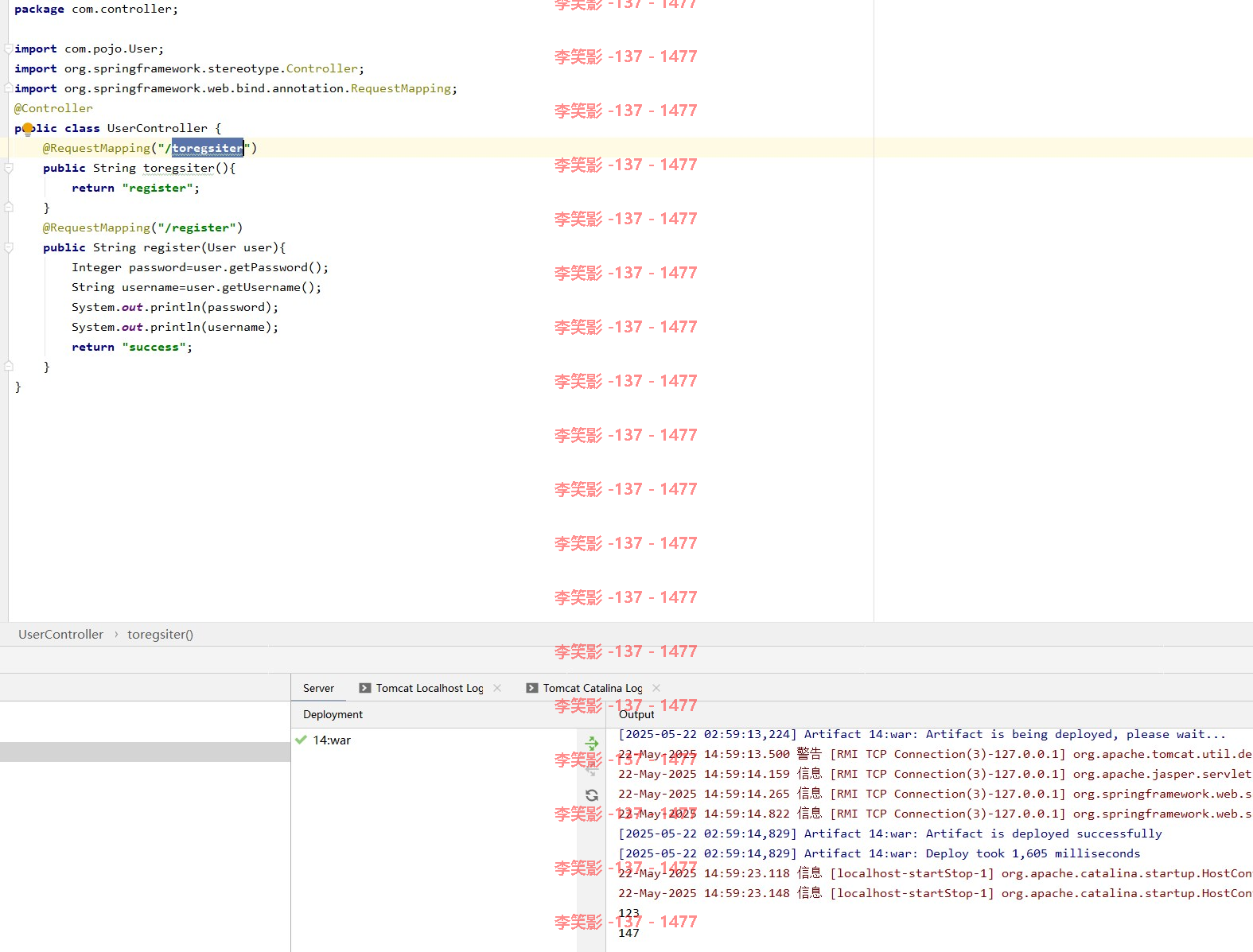Collapse the toregsiter() method fold marker
Viewport: 1253px width, 952px height.
(9, 168)
